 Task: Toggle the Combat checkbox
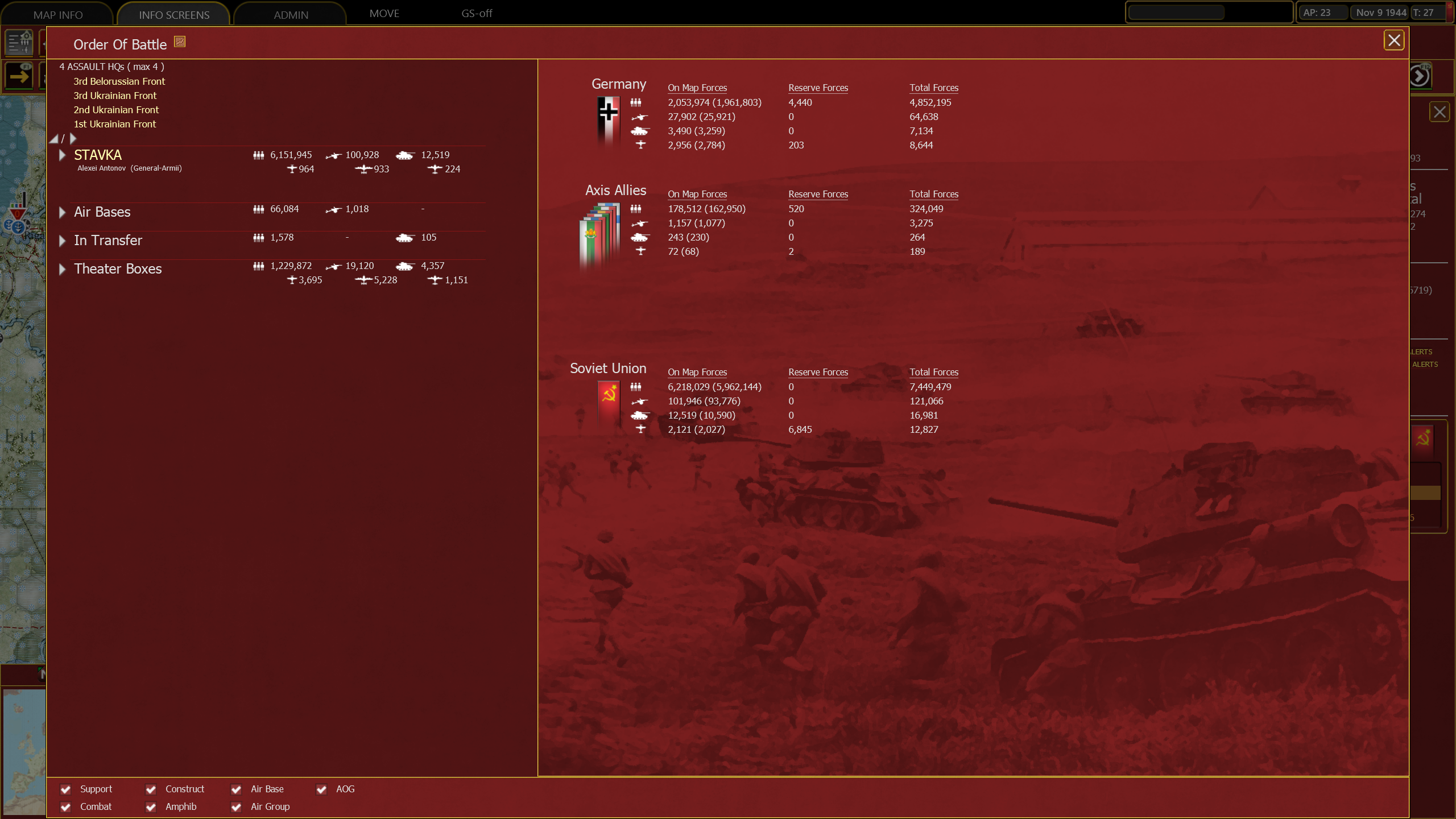(65, 807)
